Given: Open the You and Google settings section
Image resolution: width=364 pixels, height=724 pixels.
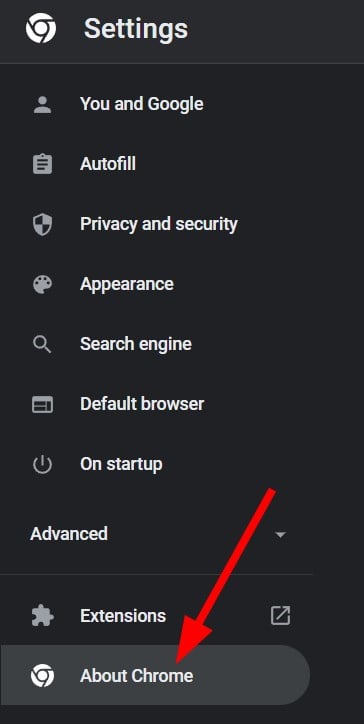Looking at the screenshot, I should [141, 104].
